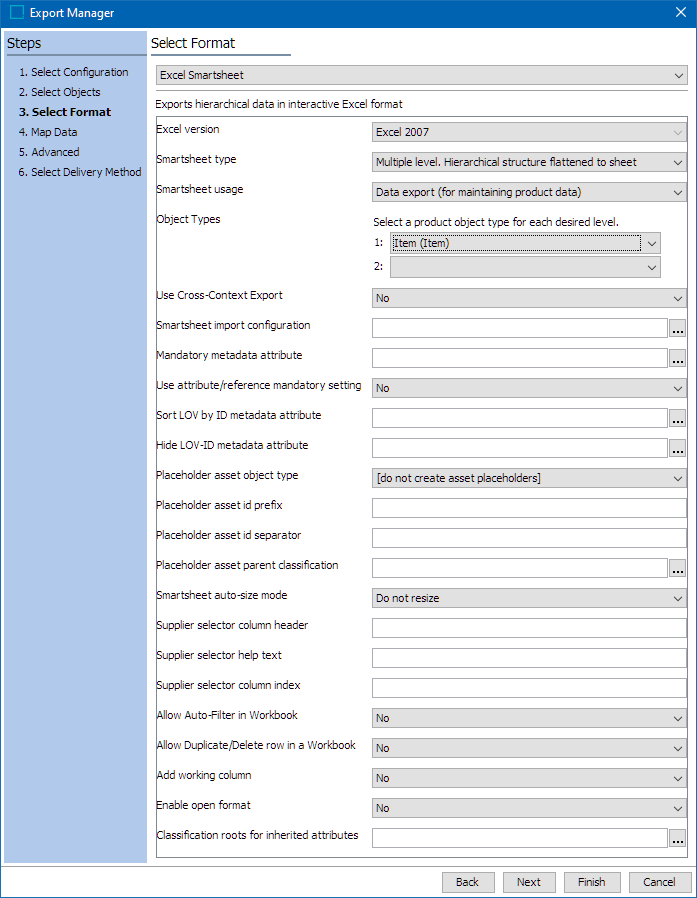Click ellipsis beside Hide LOV-ID metadata attribute
This screenshot has width=697, height=898.
coord(678,448)
